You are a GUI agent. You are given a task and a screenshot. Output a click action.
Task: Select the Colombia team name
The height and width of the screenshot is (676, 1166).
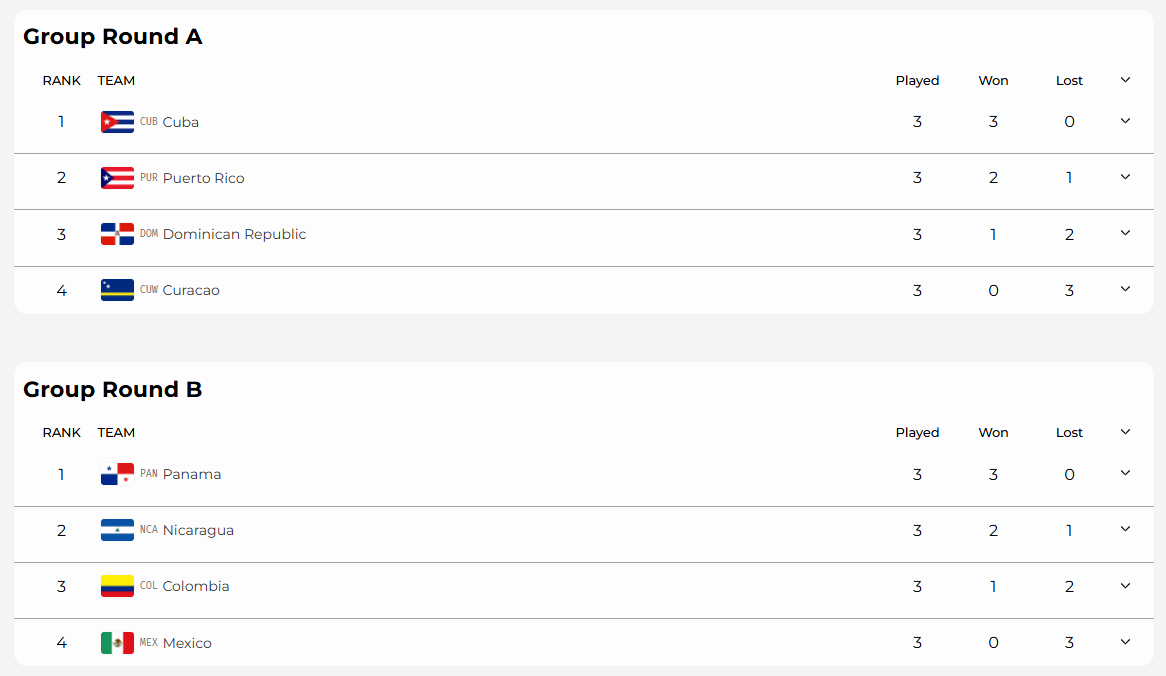pos(196,586)
